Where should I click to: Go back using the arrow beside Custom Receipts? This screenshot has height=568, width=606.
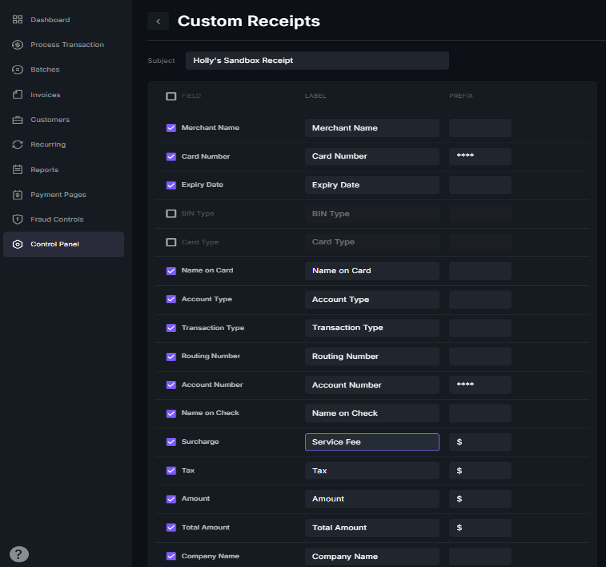coord(158,21)
